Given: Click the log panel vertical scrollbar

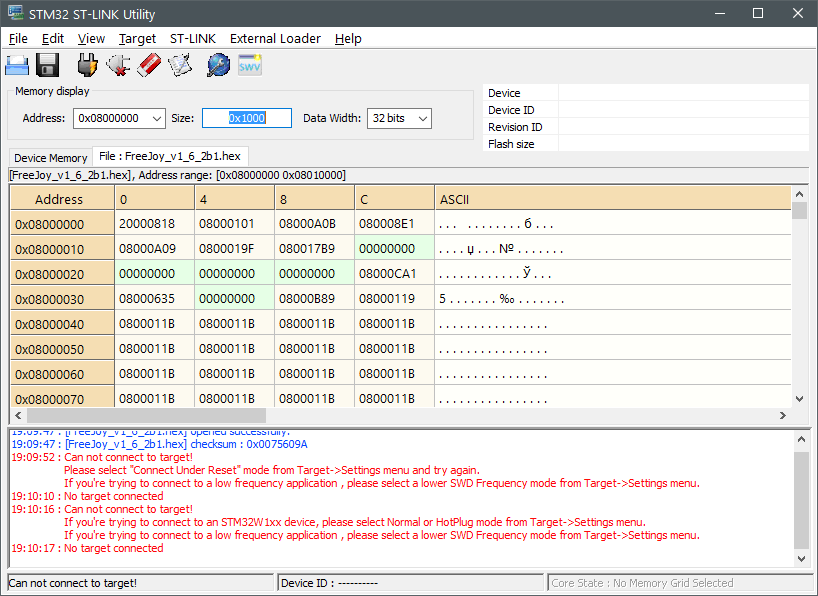Looking at the screenshot, I should click(799, 500).
